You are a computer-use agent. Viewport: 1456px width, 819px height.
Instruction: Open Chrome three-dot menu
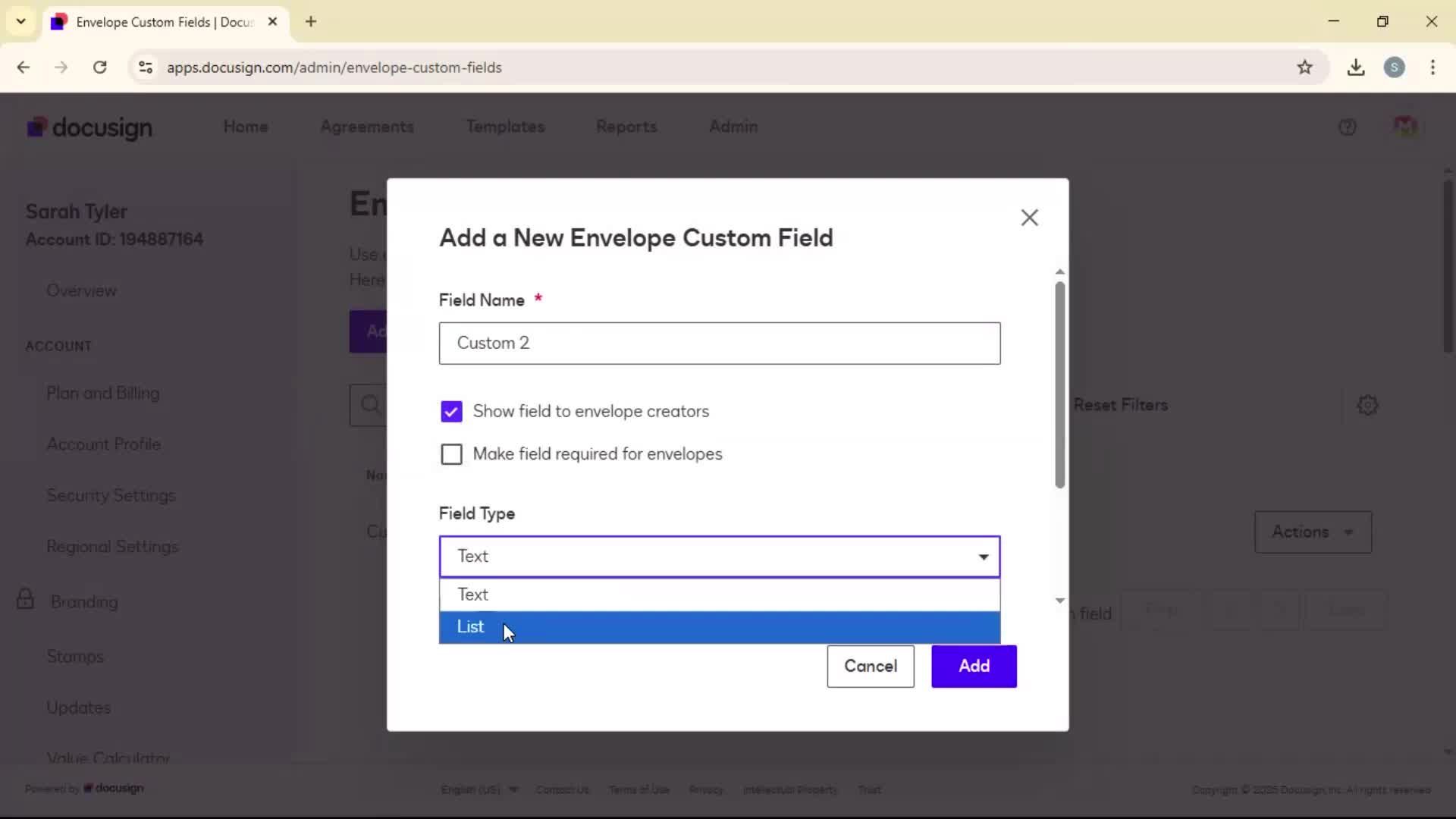tap(1432, 67)
